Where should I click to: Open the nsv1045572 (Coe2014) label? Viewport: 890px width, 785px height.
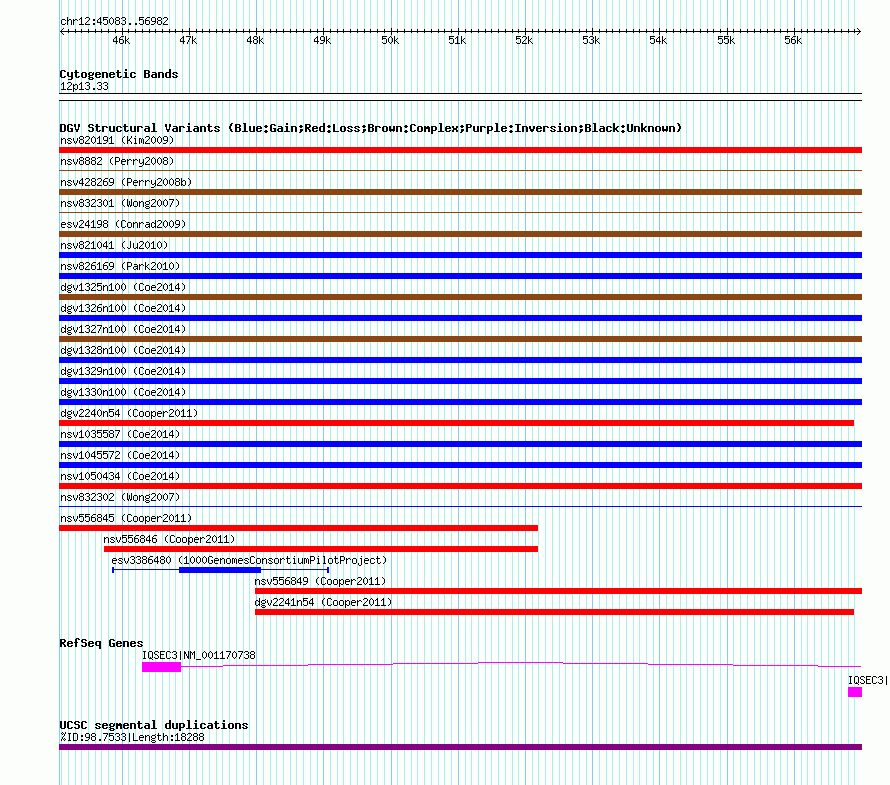pos(120,455)
